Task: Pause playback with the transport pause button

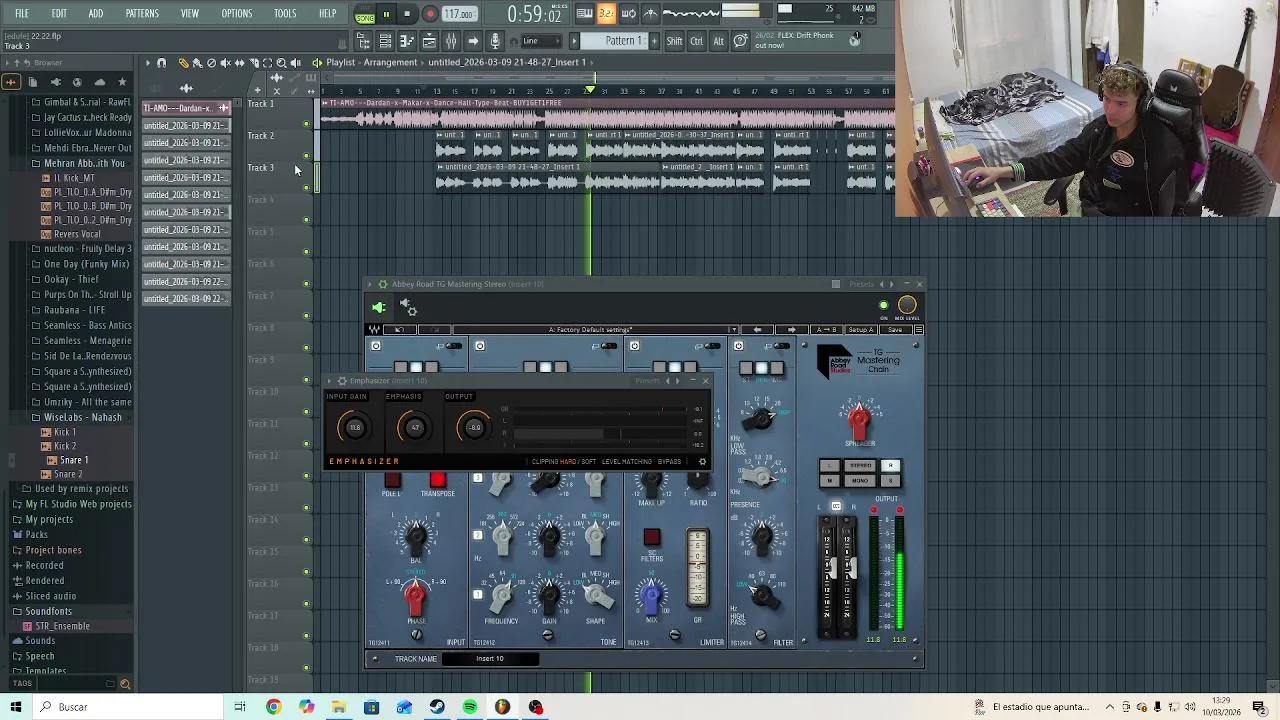Action: [x=386, y=14]
